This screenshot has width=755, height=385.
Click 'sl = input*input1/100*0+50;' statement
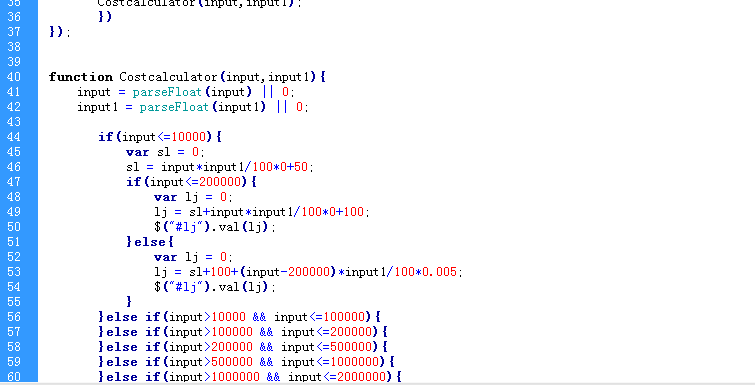pos(220,167)
